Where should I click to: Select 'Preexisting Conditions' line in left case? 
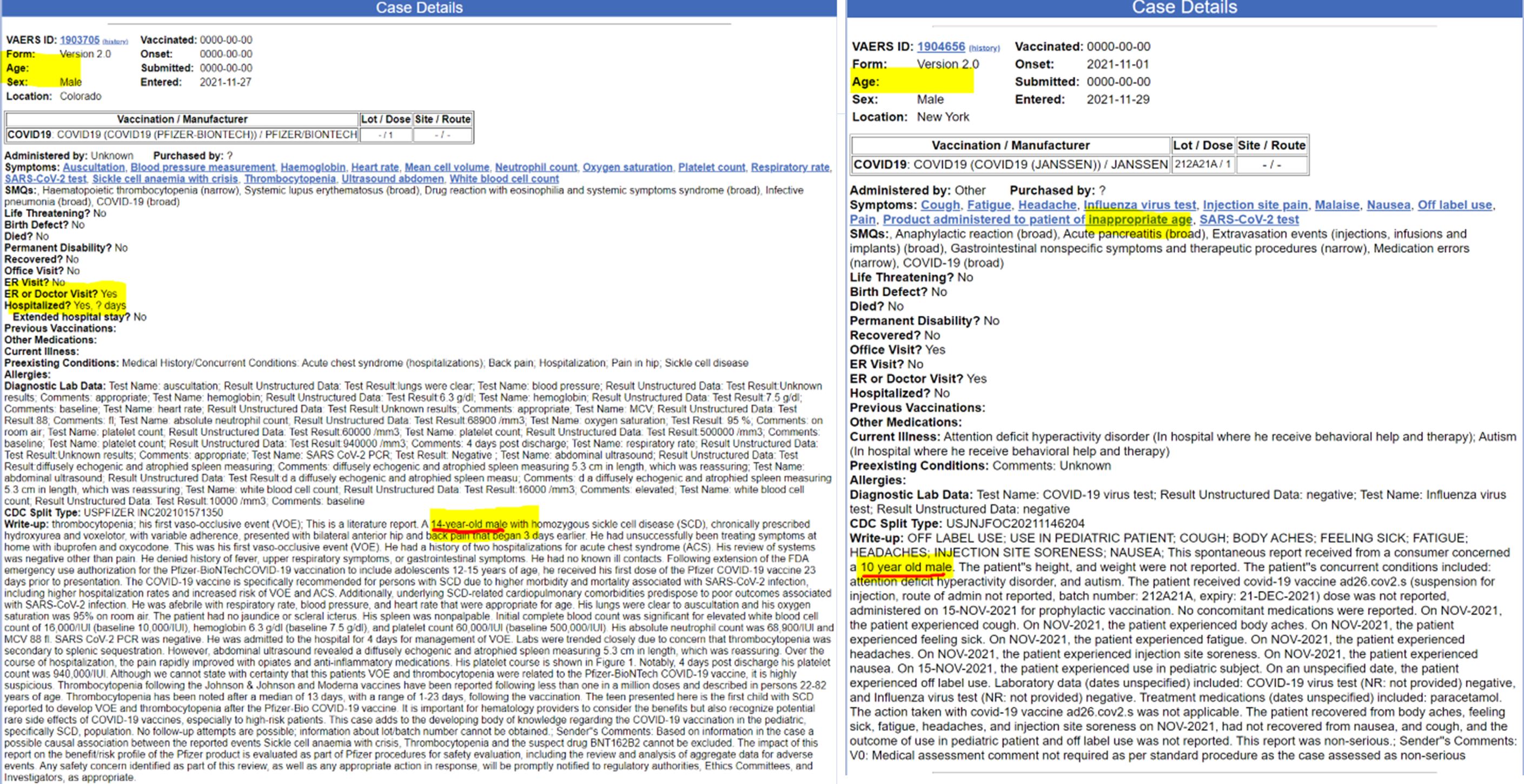point(376,363)
